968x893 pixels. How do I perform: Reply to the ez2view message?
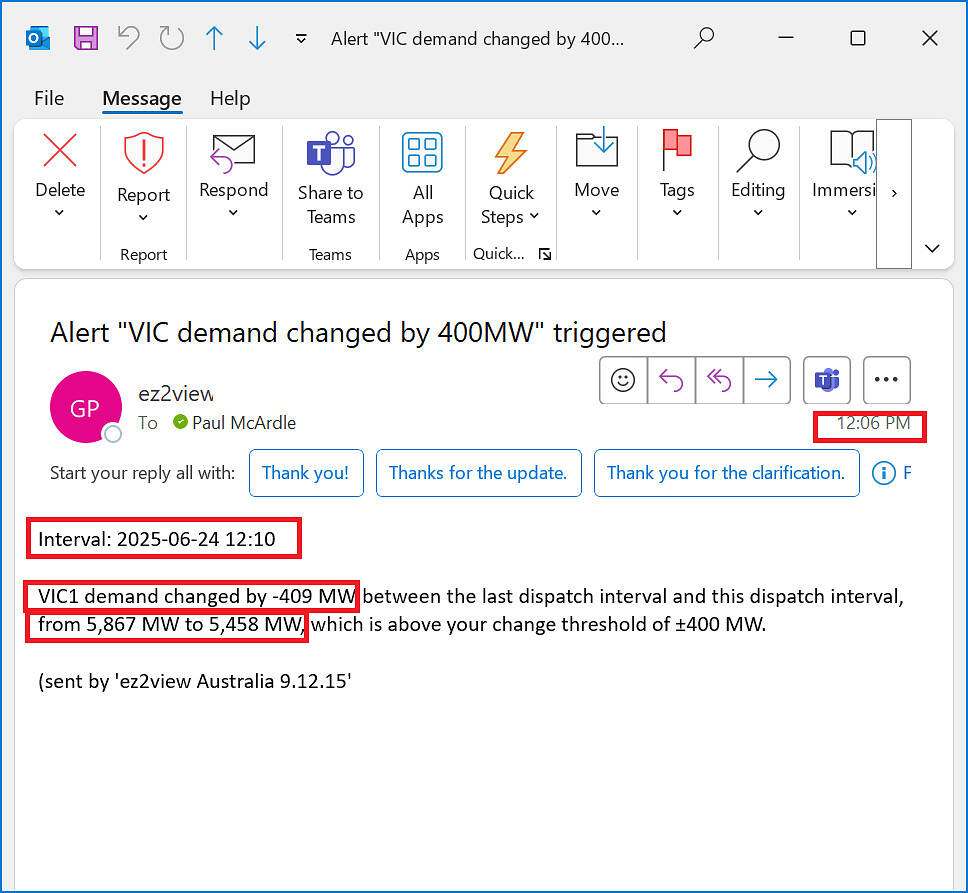tap(671, 380)
